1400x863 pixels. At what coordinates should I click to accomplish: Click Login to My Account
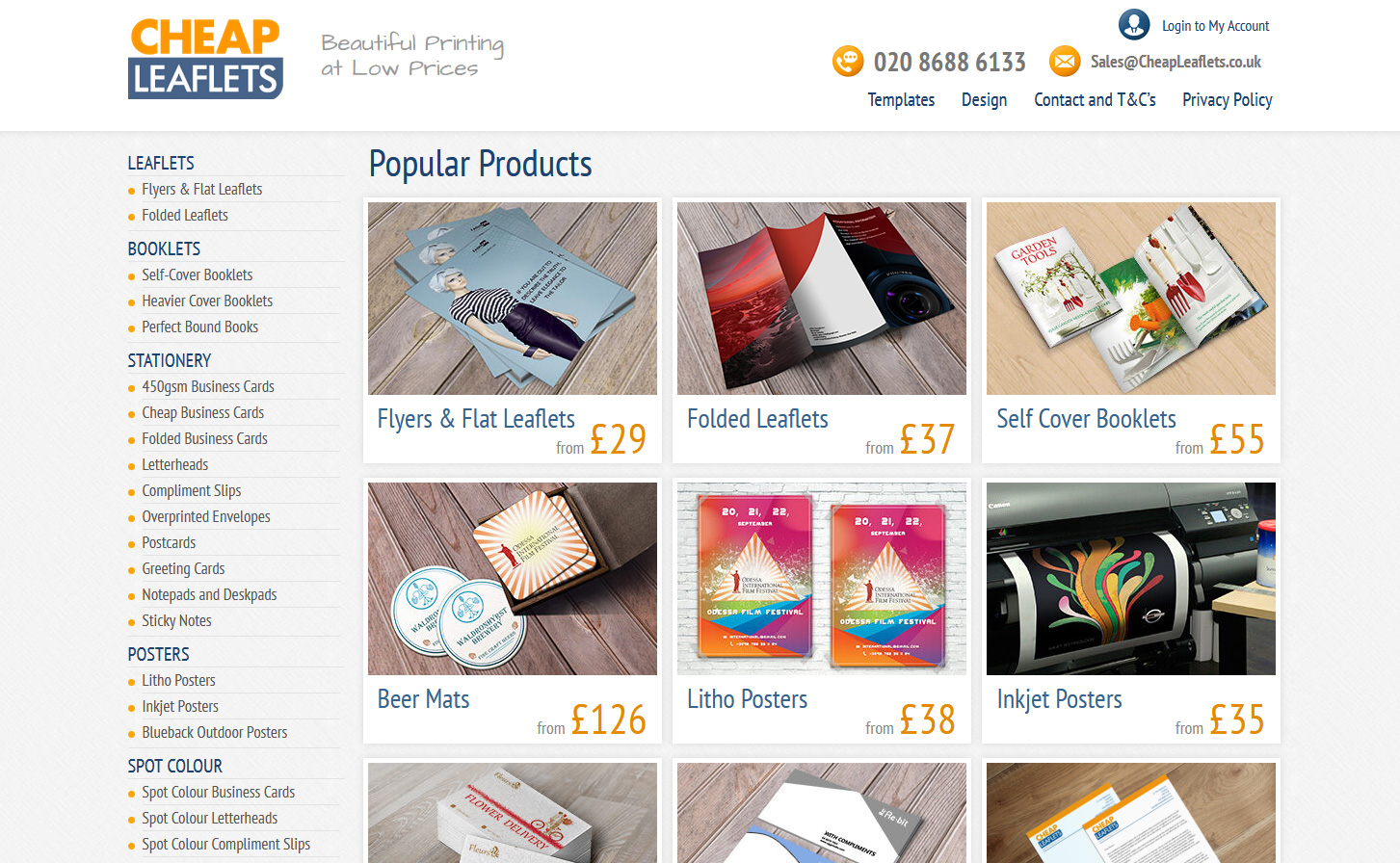(x=1215, y=26)
